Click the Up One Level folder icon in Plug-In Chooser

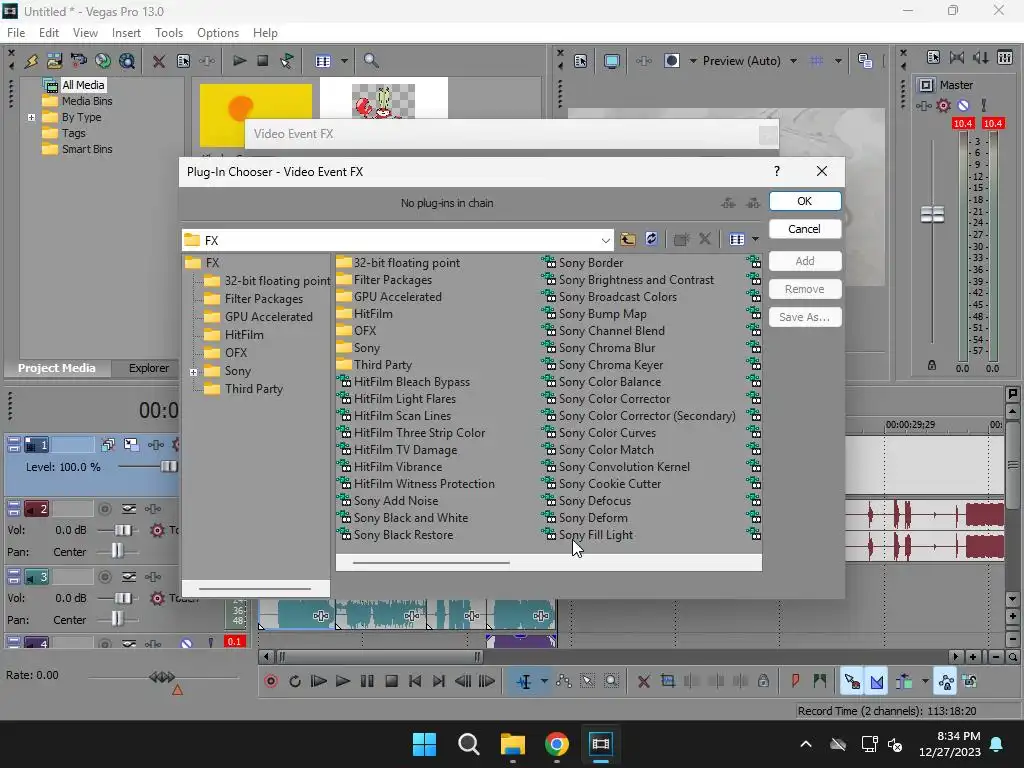coord(628,239)
